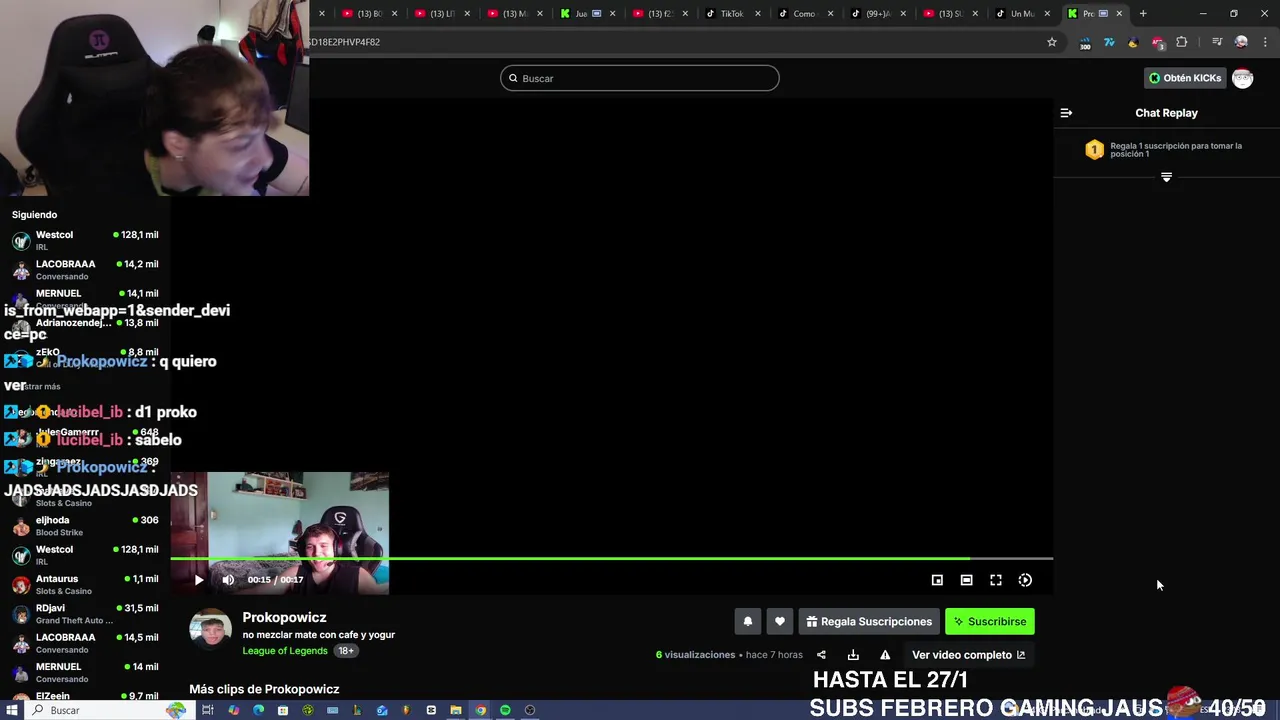Switch to the Jue Kick tab
Viewport: 1280px width, 720px height.
[587, 13]
